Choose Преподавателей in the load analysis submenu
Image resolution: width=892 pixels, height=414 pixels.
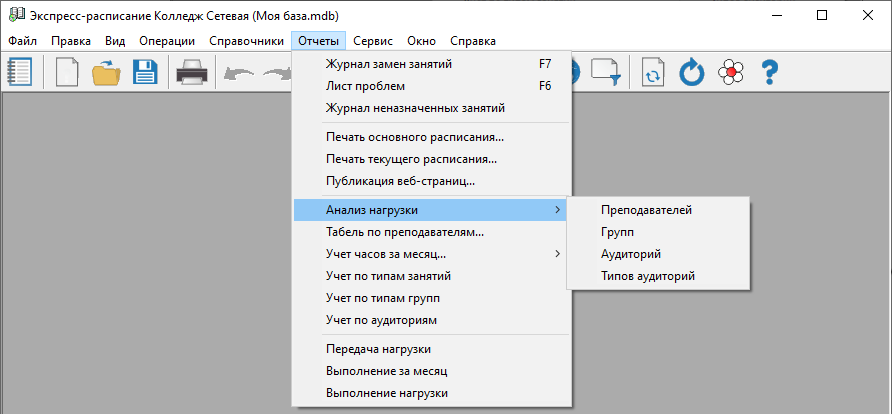coord(646,210)
